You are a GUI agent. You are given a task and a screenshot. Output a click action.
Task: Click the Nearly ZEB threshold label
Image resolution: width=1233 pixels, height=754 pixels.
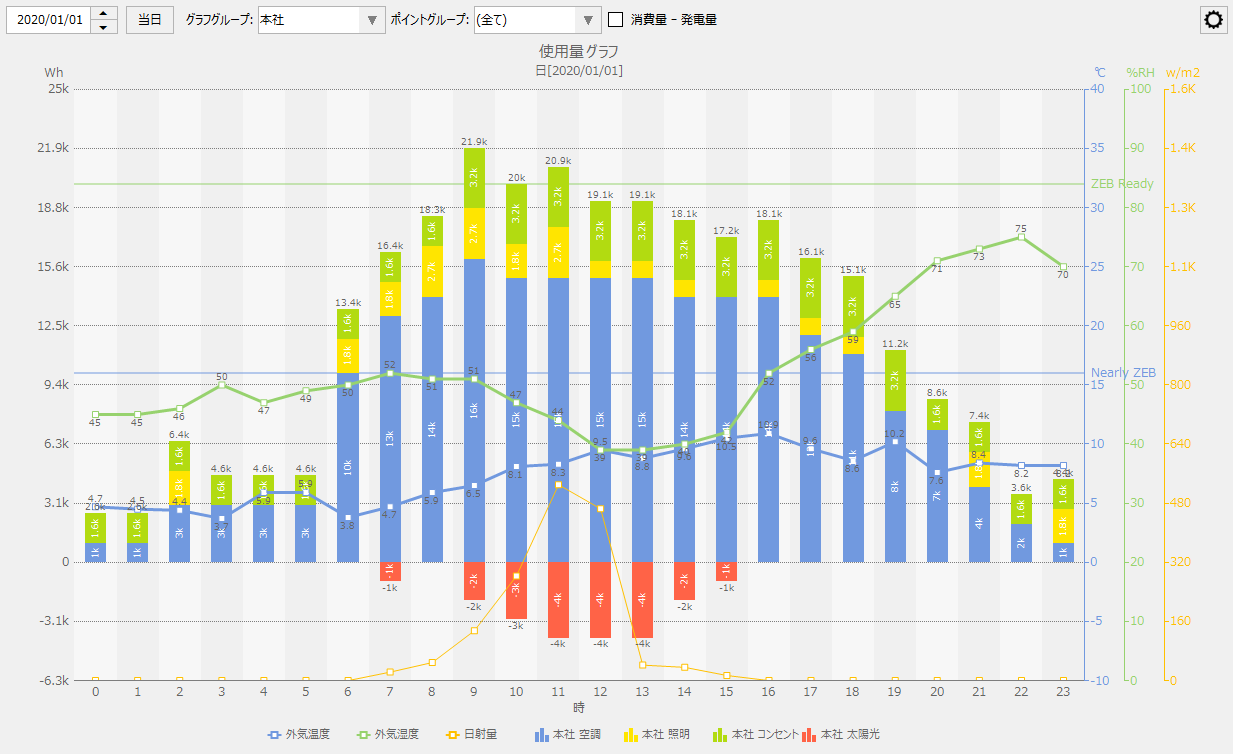(x=1123, y=373)
